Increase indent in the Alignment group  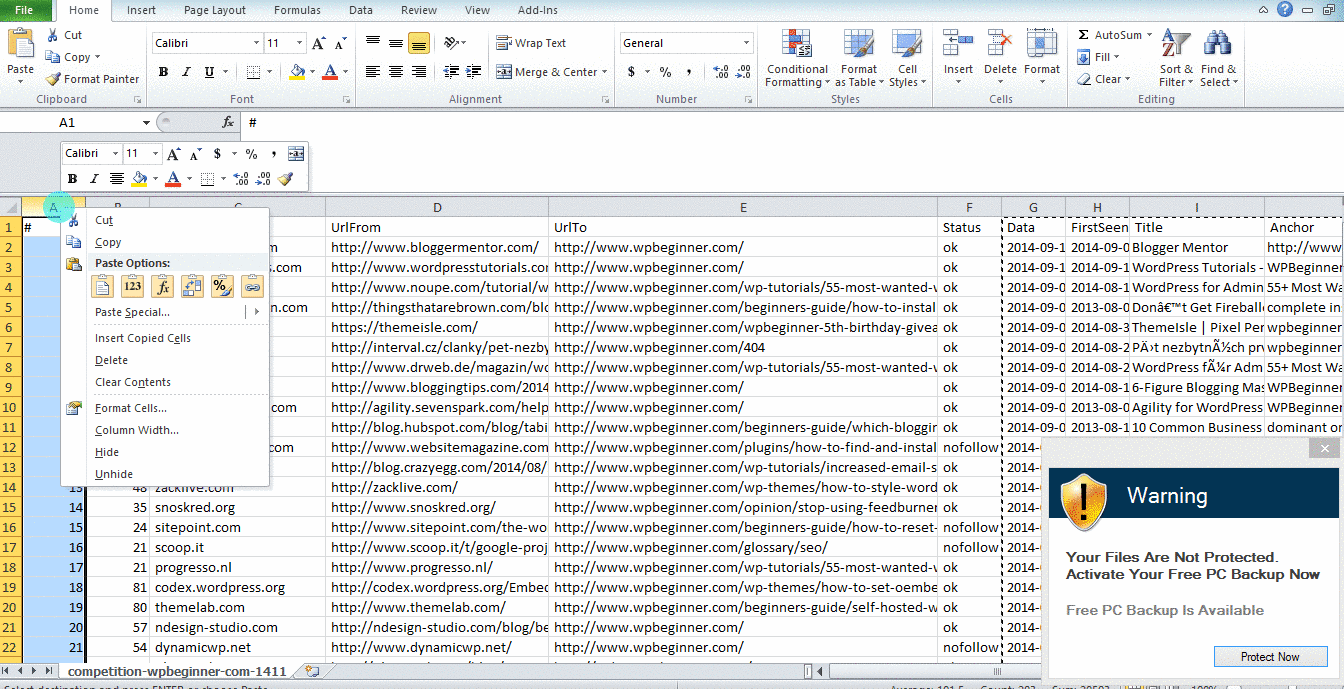point(473,72)
